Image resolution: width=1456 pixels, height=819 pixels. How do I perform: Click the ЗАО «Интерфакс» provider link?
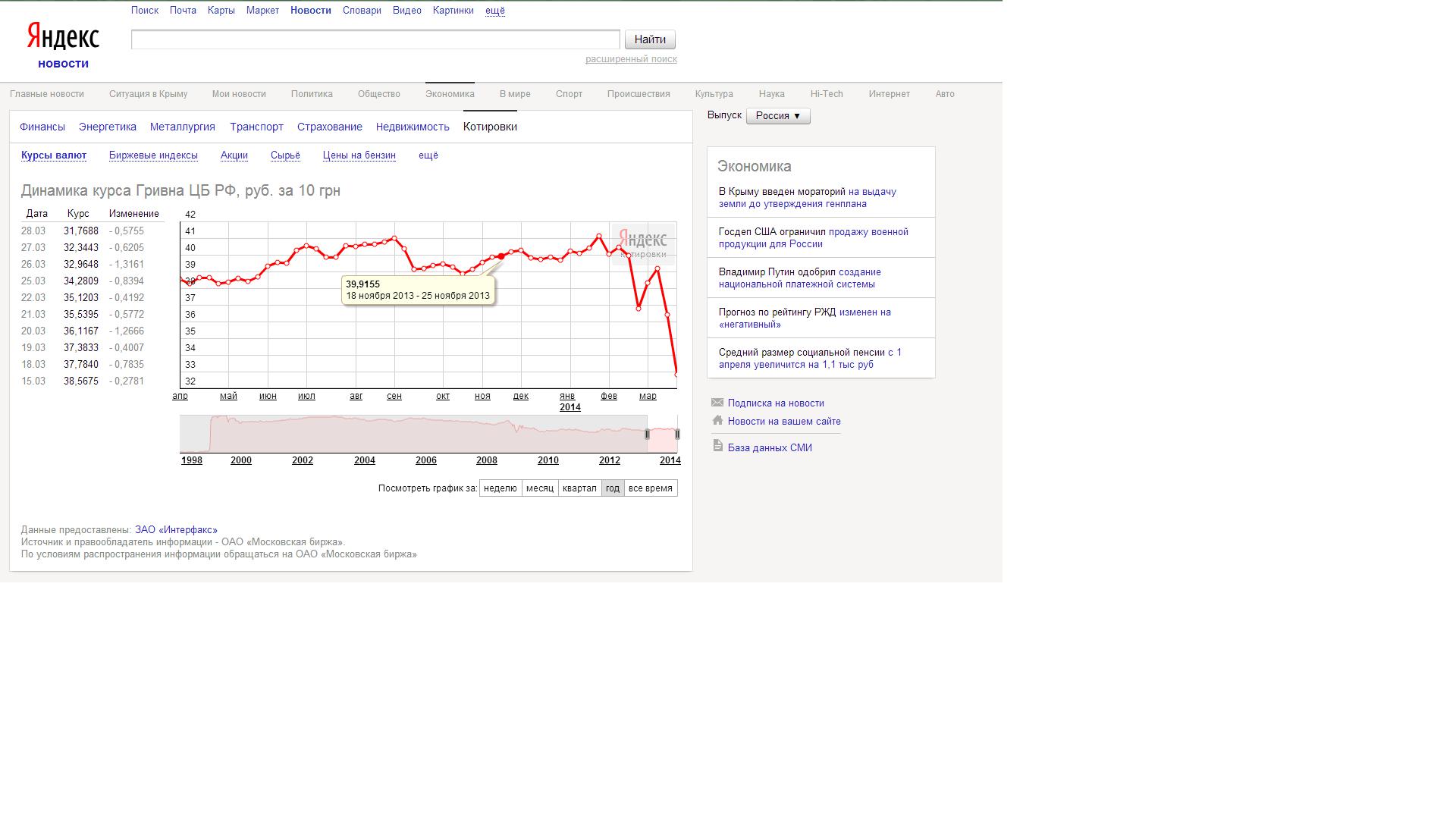click(x=176, y=530)
